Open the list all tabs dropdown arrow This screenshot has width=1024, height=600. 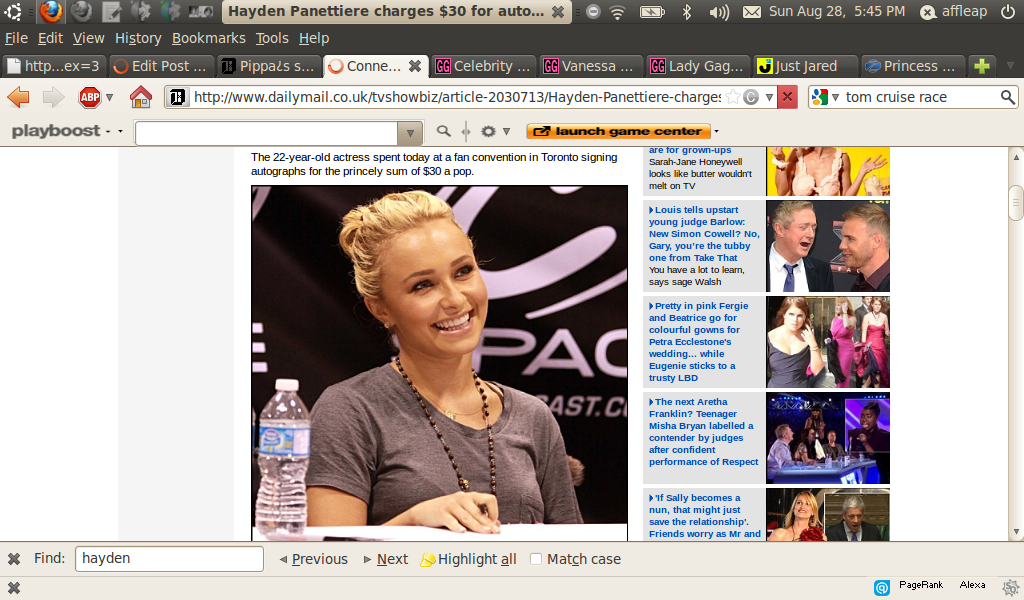point(1010,66)
